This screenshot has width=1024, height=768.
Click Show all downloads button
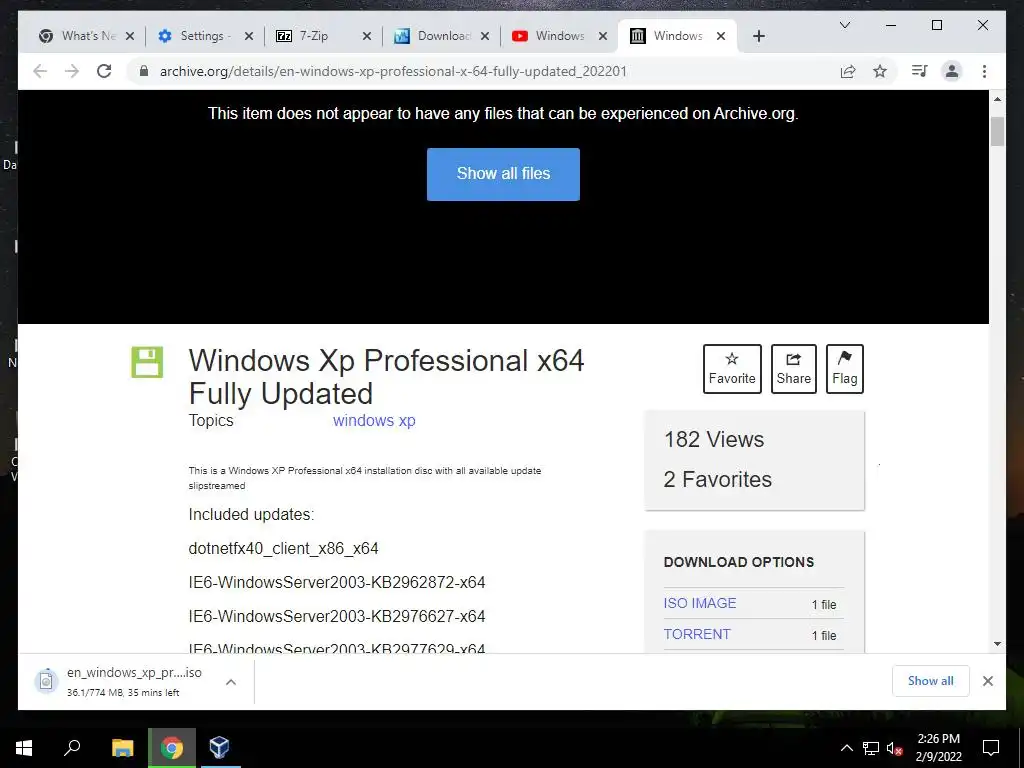931,681
